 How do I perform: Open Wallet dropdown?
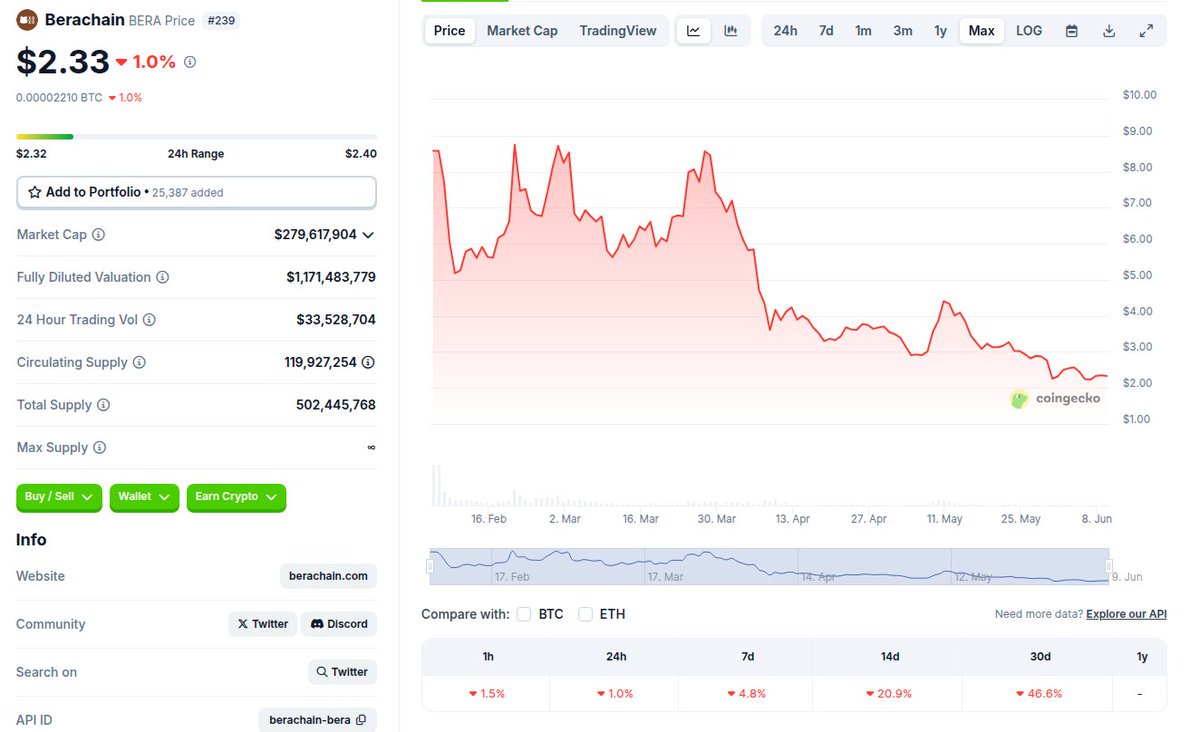tap(144, 497)
